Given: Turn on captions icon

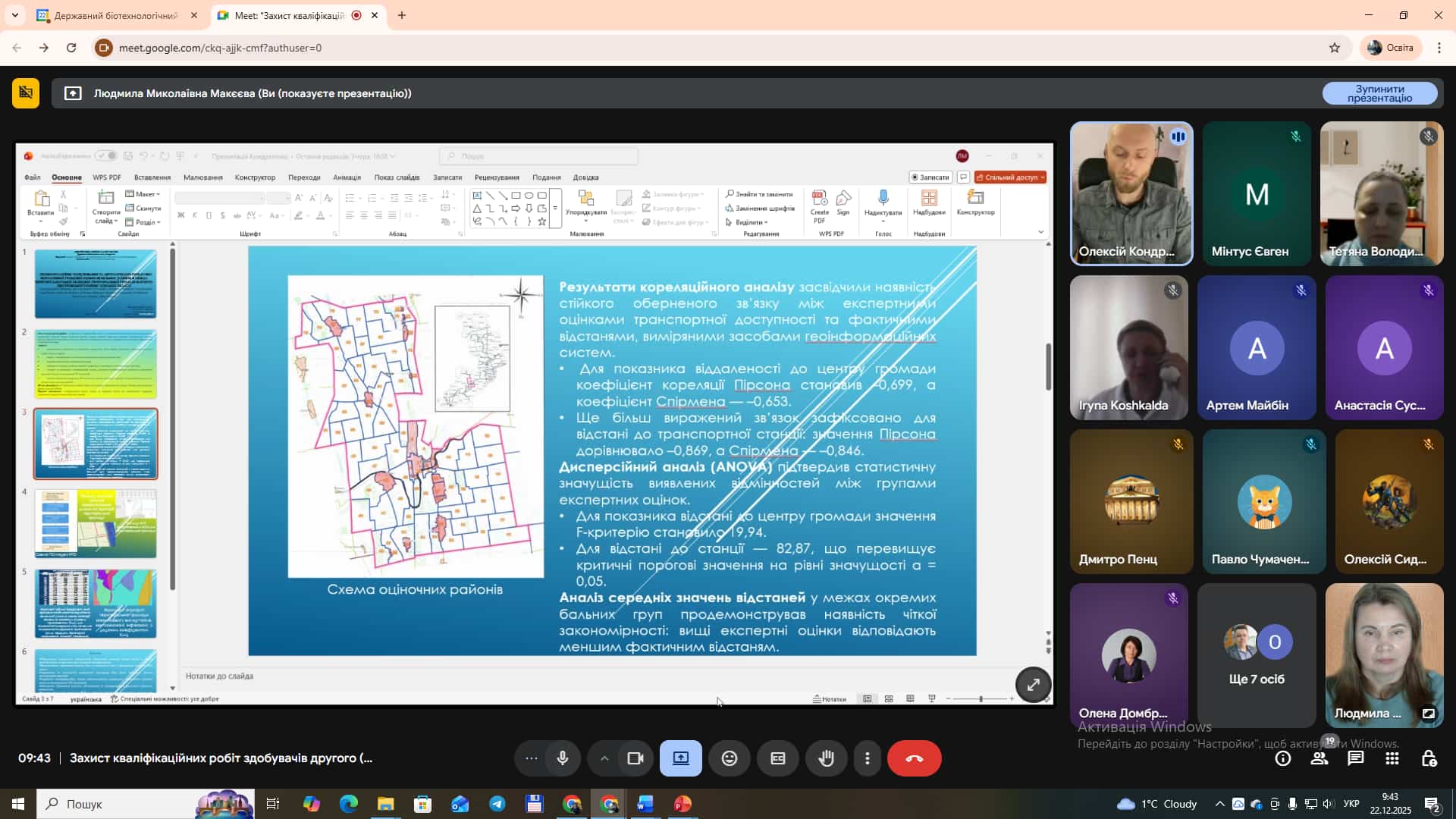Looking at the screenshot, I should pos(777,758).
